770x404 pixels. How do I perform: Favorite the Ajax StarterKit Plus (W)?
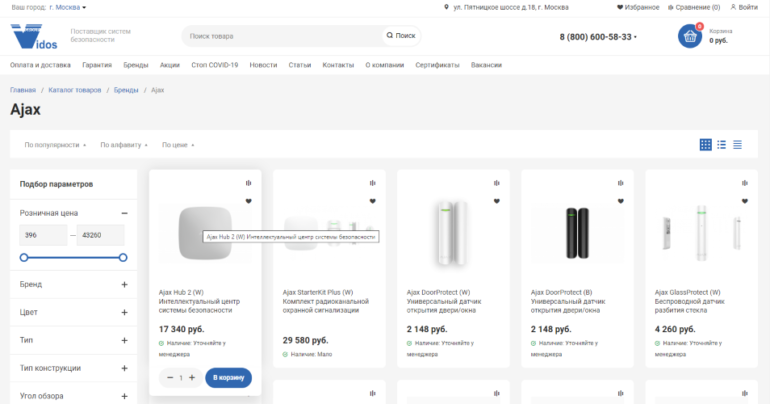pyautogui.click(x=373, y=201)
